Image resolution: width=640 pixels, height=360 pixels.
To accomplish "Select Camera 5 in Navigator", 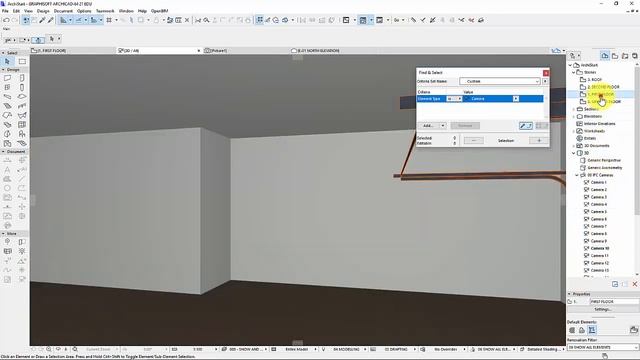I will [598, 212].
